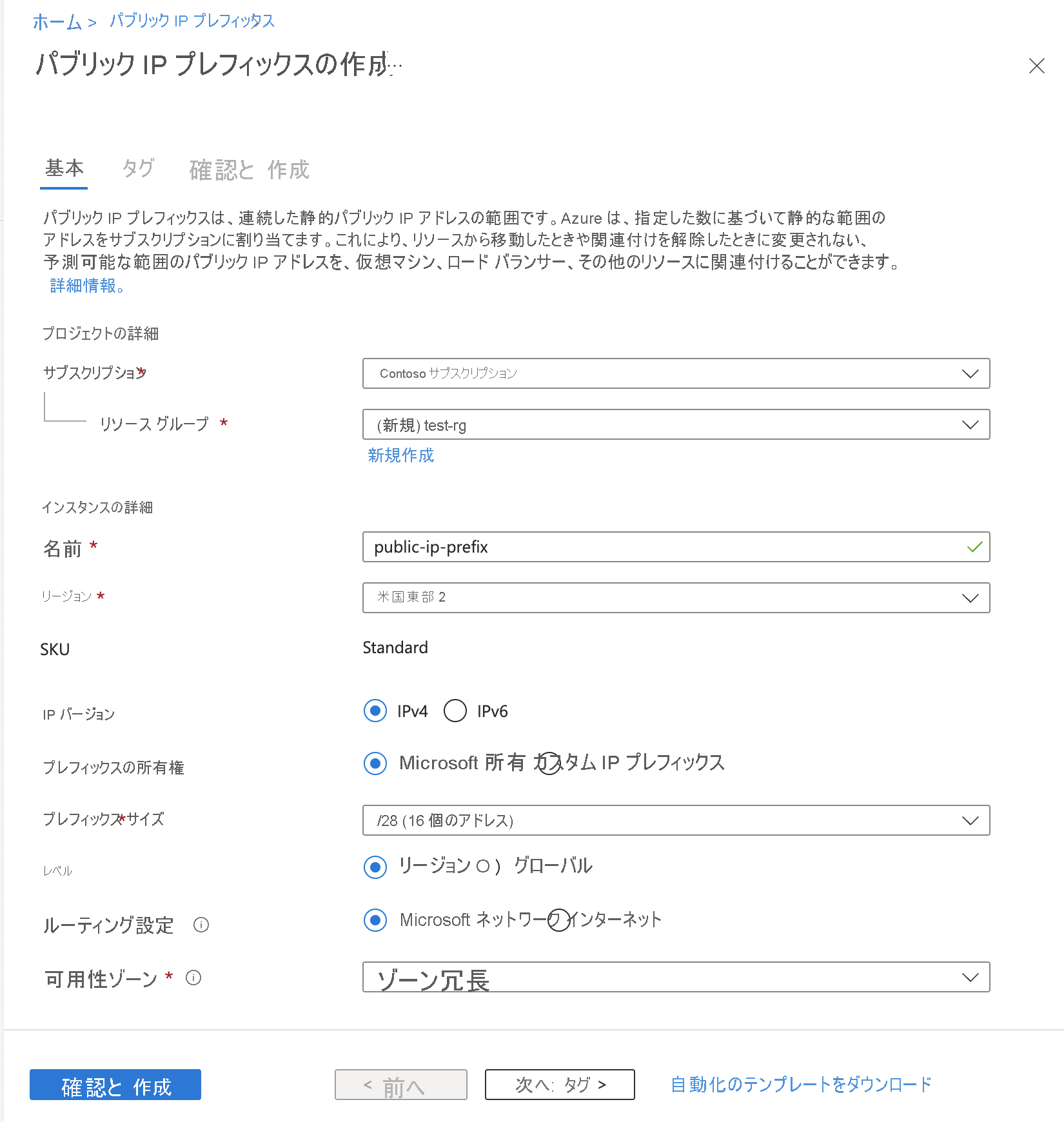Expand the リソース グループ dropdown
1064x1122 pixels.
point(676,424)
